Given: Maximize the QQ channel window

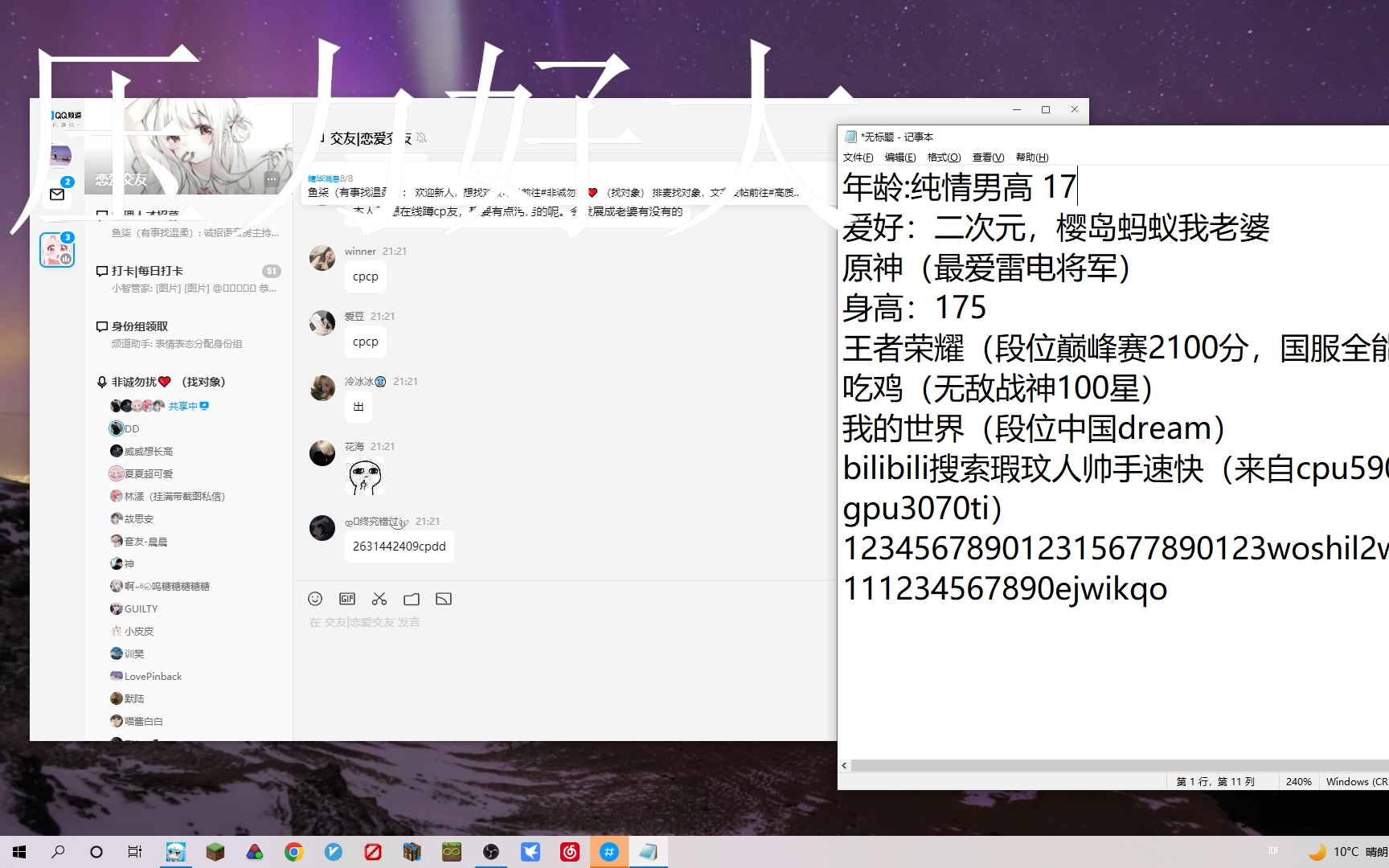Looking at the screenshot, I should (1046, 109).
